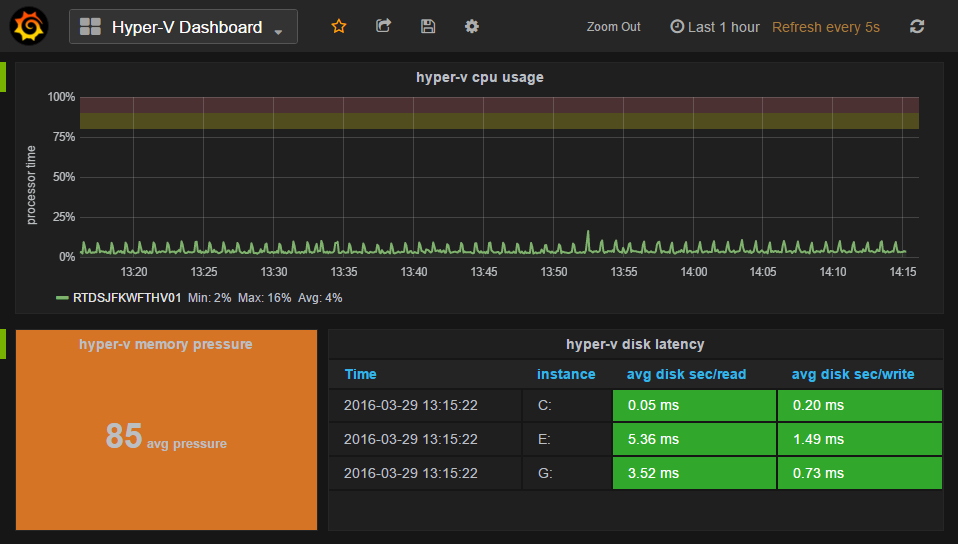Click the refresh dashboard icon

click(917, 27)
